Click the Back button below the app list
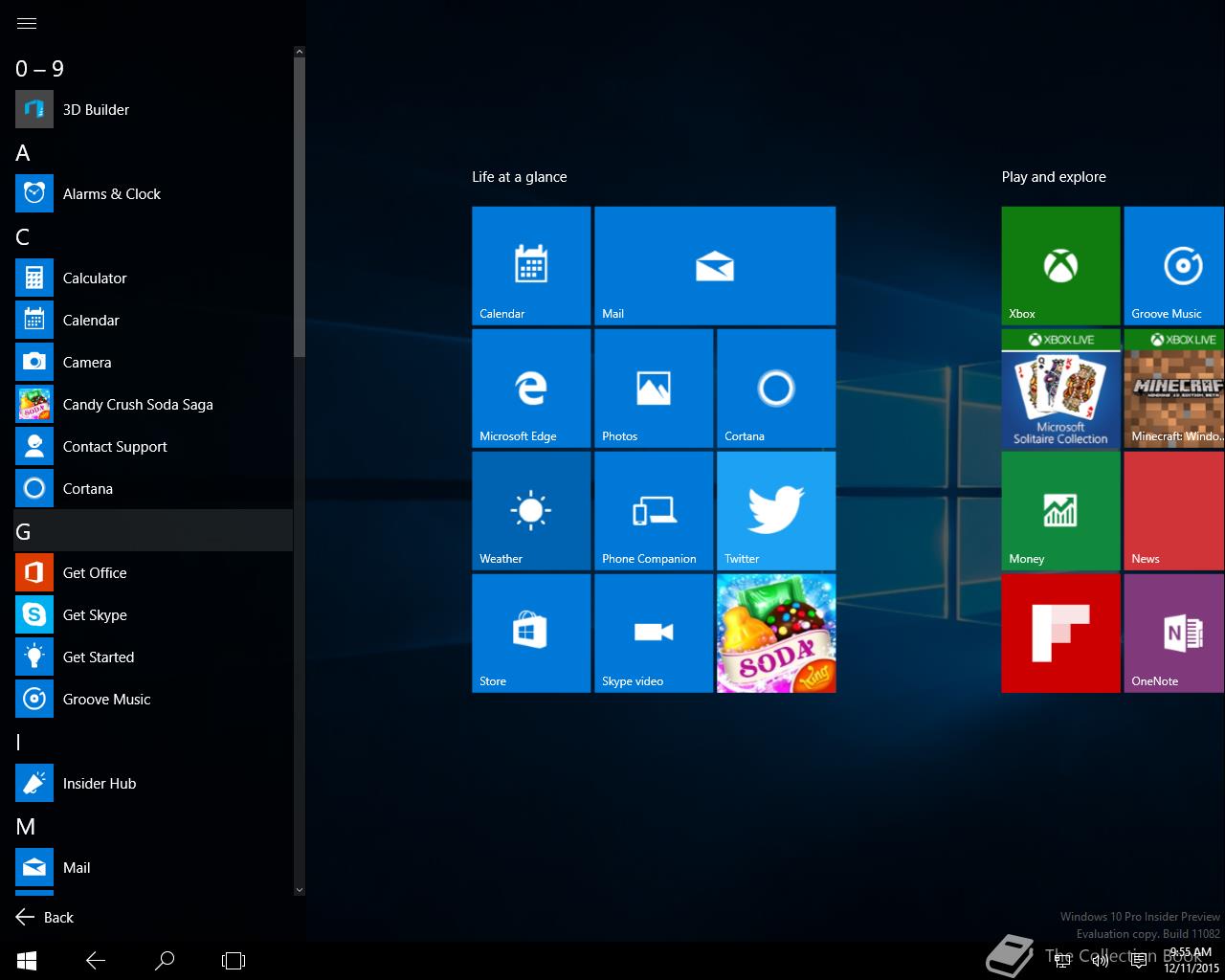Viewport: 1225px width, 980px height. 44,917
